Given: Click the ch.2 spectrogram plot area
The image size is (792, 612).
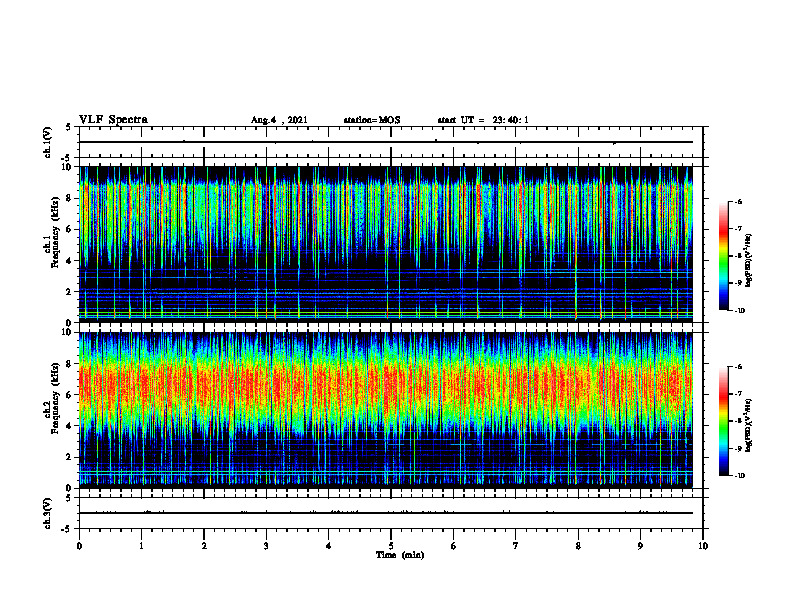Looking at the screenshot, I should click(x=386, y=410).
